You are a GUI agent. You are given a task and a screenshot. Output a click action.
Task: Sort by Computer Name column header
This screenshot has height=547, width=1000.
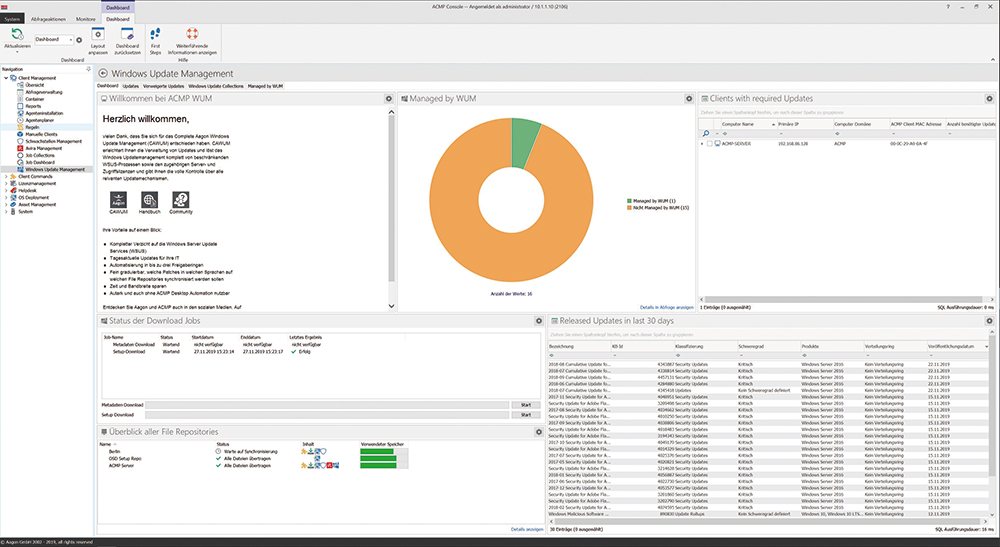tap(749, 124)
